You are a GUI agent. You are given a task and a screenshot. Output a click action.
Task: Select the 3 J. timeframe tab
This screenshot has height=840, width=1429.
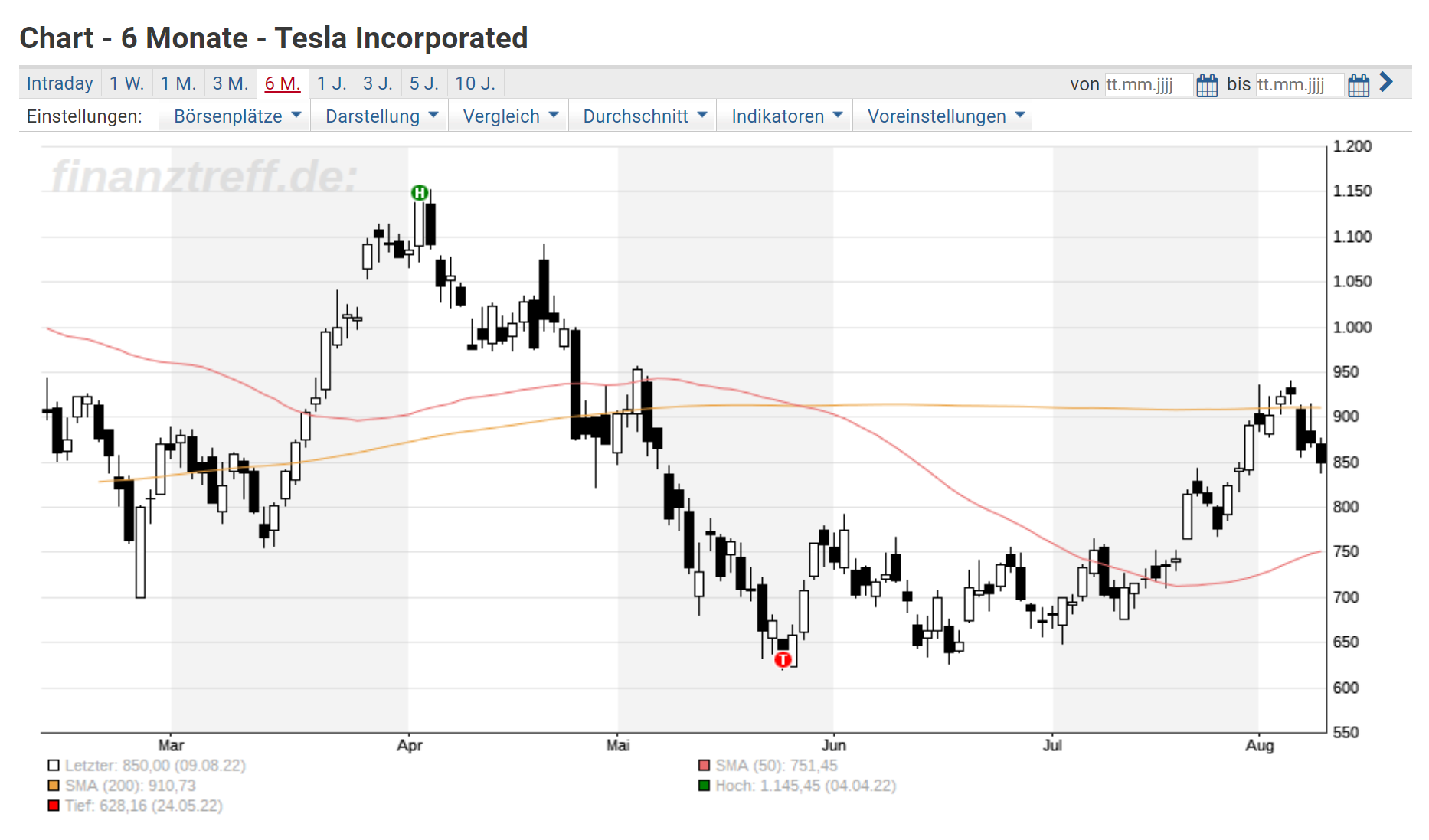(378, 83)
